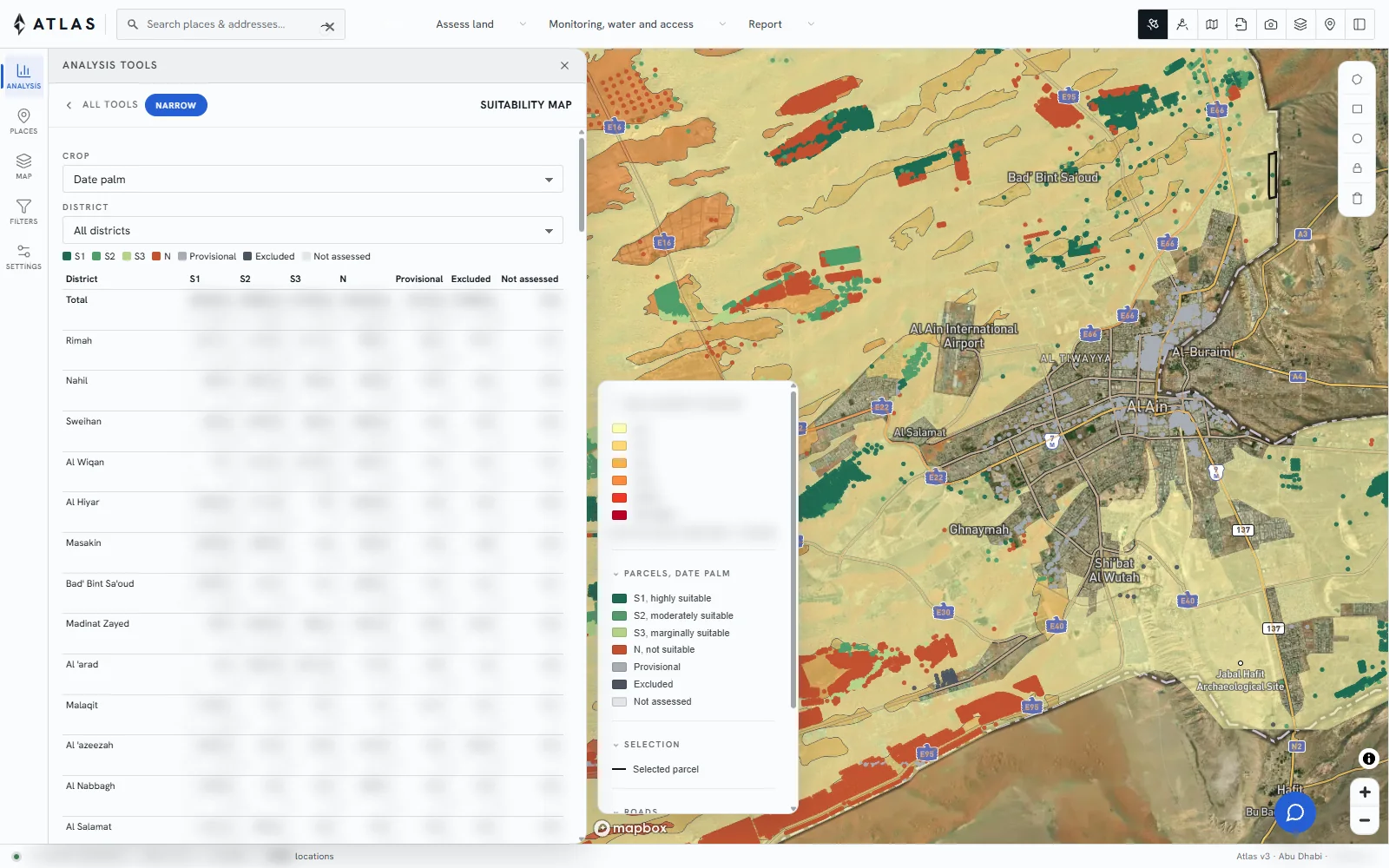Select the Sweihan district row
1389x868 pixels.
click(313, 431)
